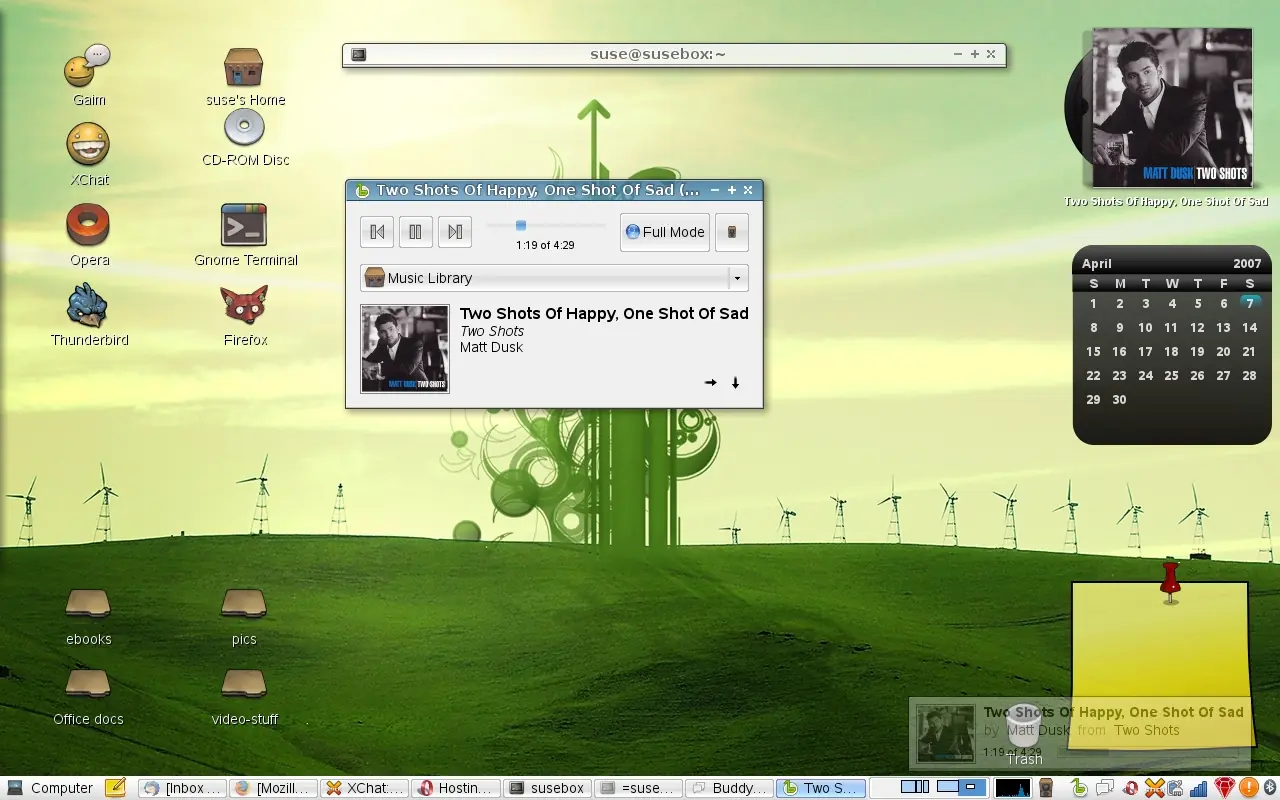This screenshot has height=800, width=1280.
Task: Click the album art in the player
Action: [x=405, y=348]
